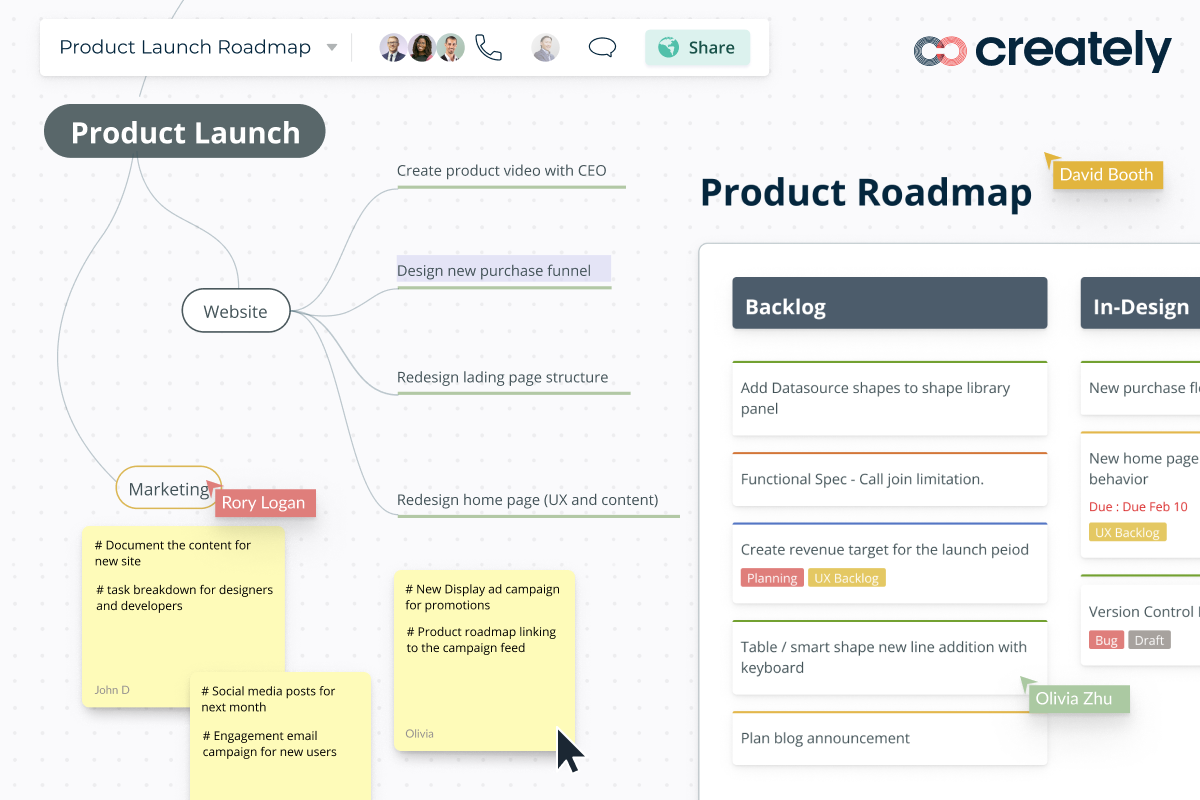
Task: Click the first collaborator avatar
Action: (393, 48)
